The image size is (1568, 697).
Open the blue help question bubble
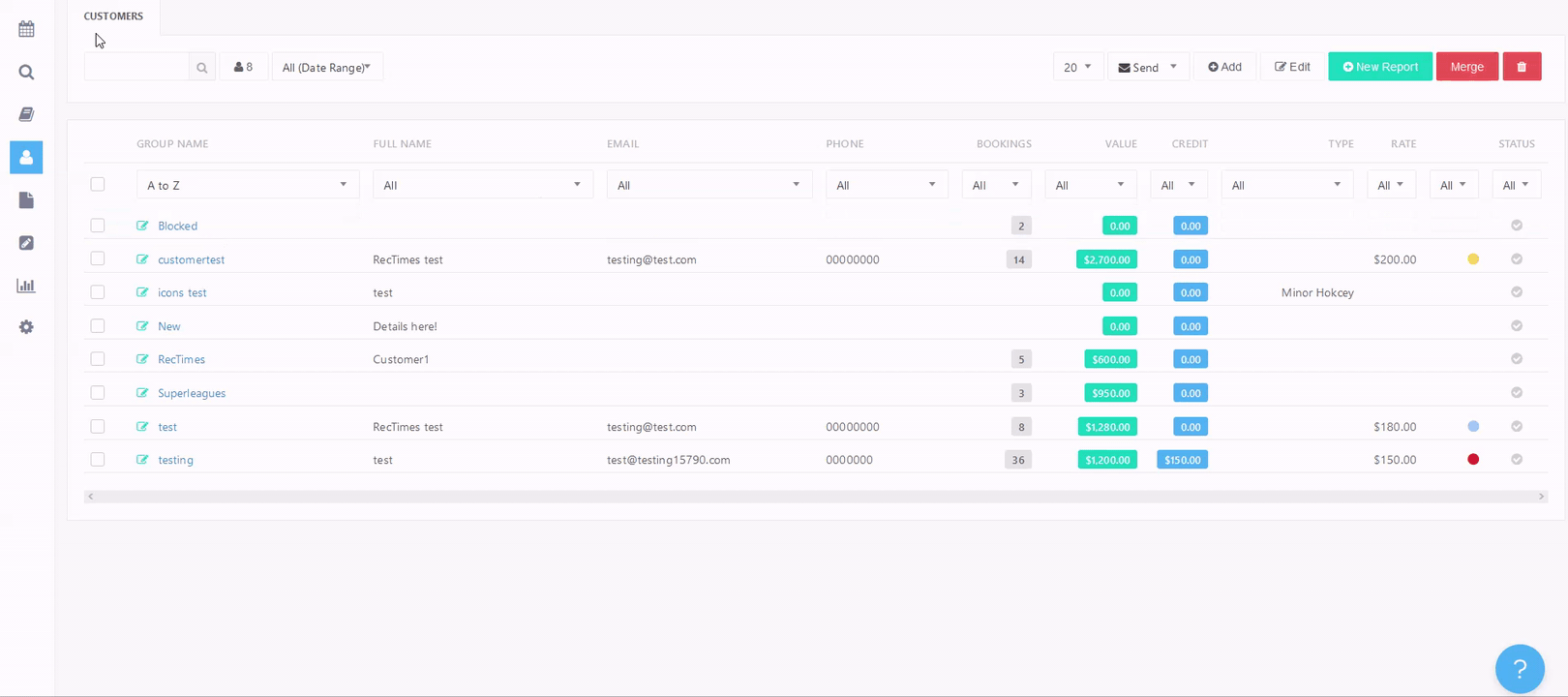tap(1520, 669)
